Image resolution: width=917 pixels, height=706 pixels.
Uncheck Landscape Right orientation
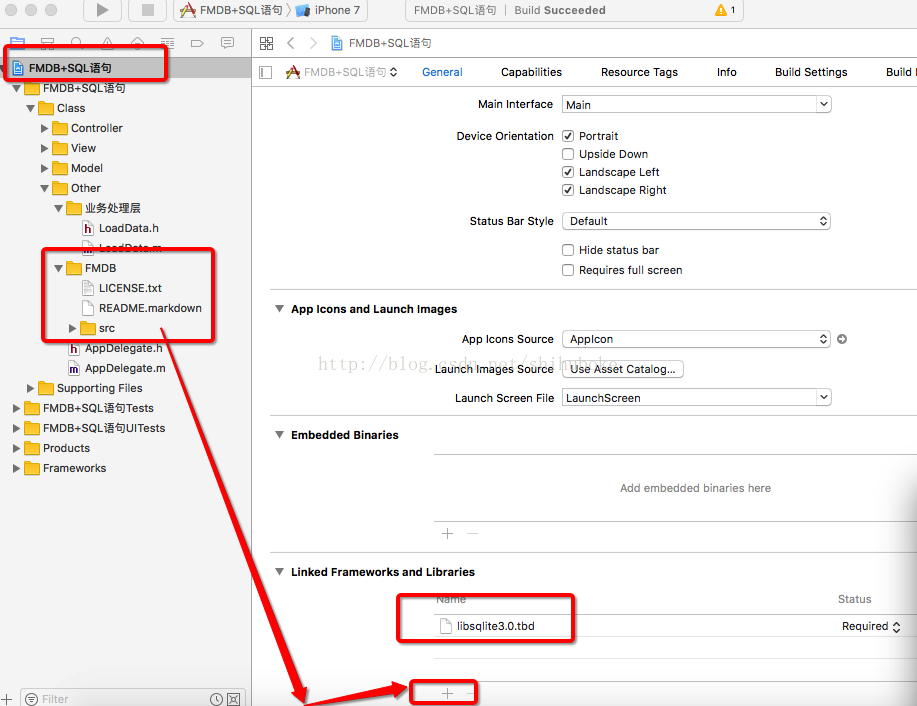tap(568, 191)
